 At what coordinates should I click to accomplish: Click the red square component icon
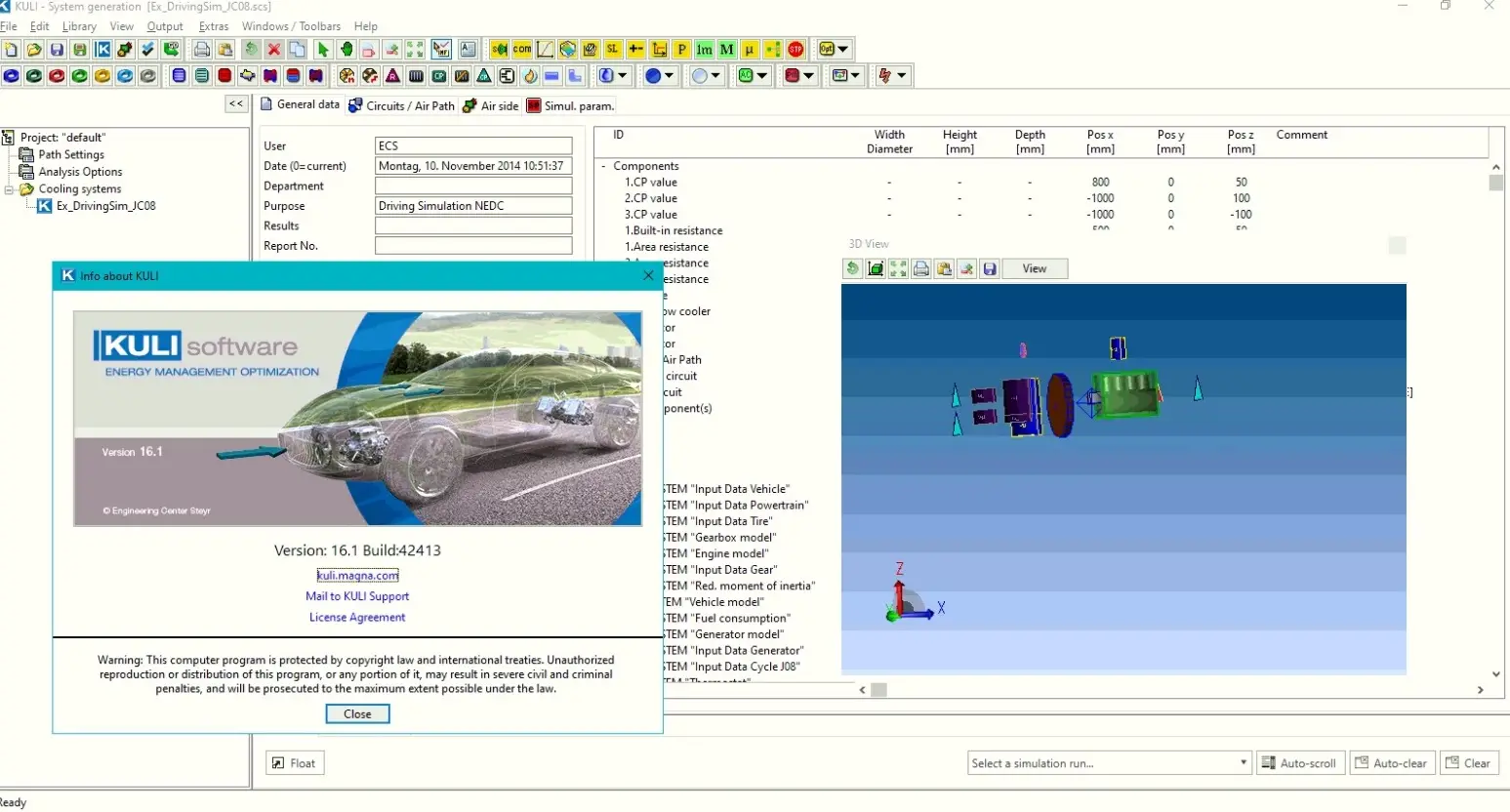click(x=224, y=75)
